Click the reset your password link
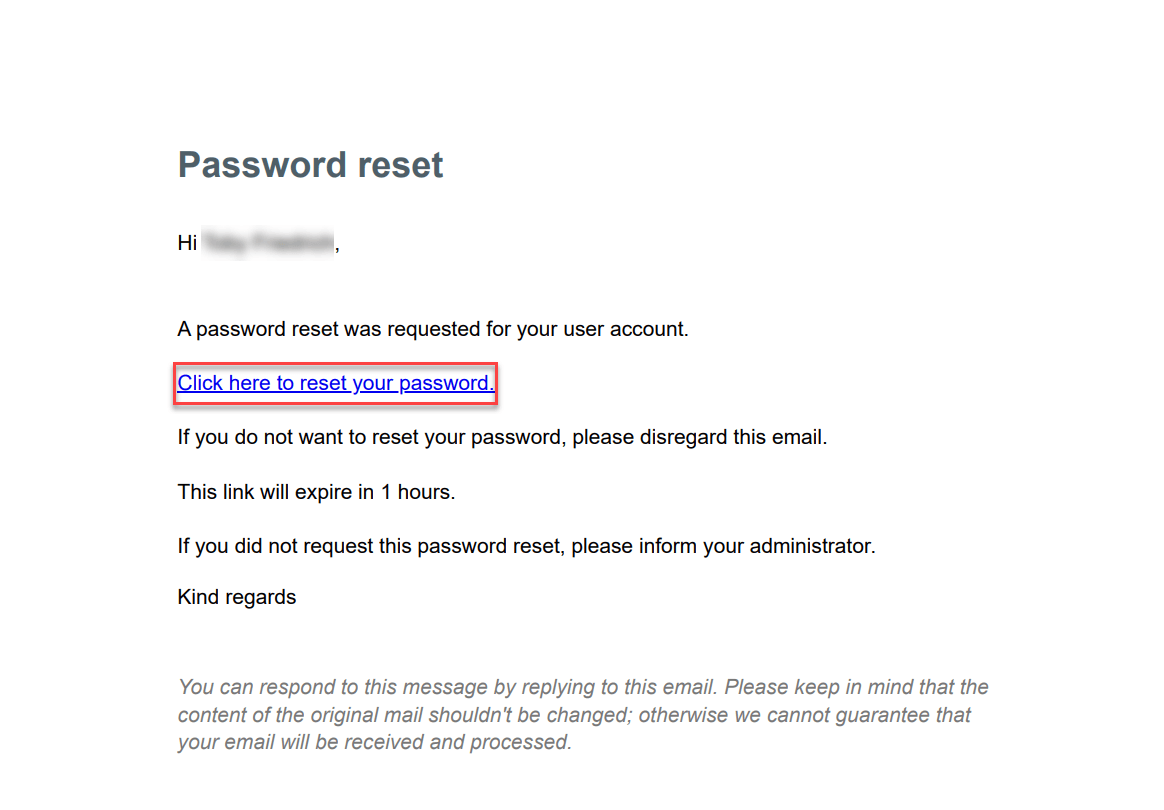Screen dimensions: 1164x810 tap(335, 383)
